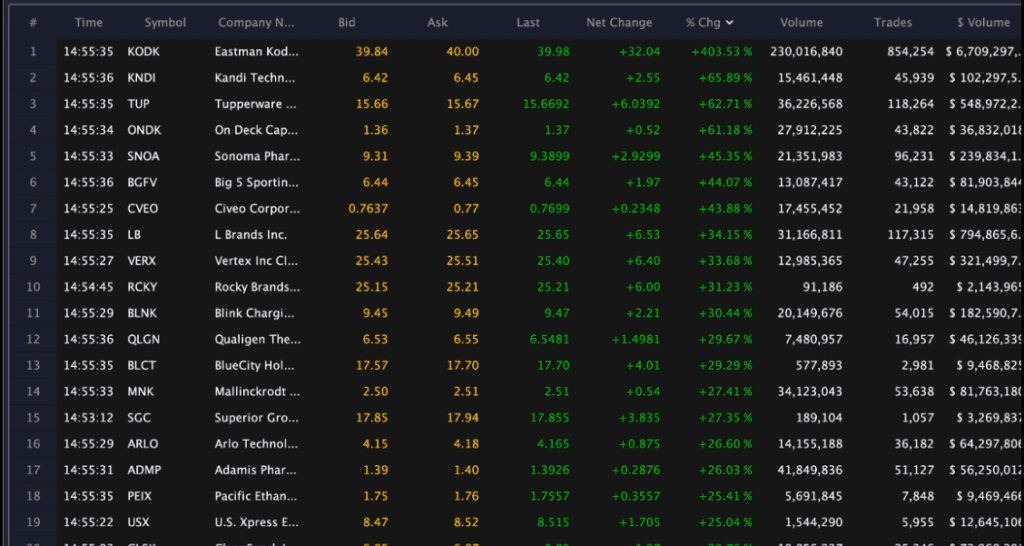Select the QLGN symbol
Screen dimensions: 1024x546
tap(143, 339)
